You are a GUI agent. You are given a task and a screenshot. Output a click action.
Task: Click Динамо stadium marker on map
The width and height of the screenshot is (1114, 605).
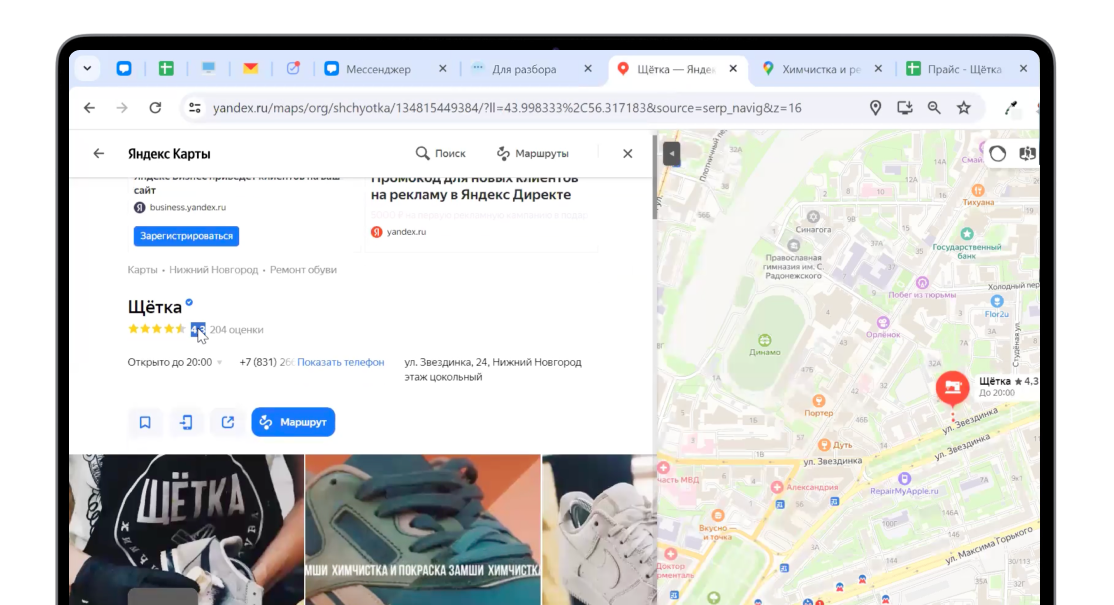coord(764,340)
